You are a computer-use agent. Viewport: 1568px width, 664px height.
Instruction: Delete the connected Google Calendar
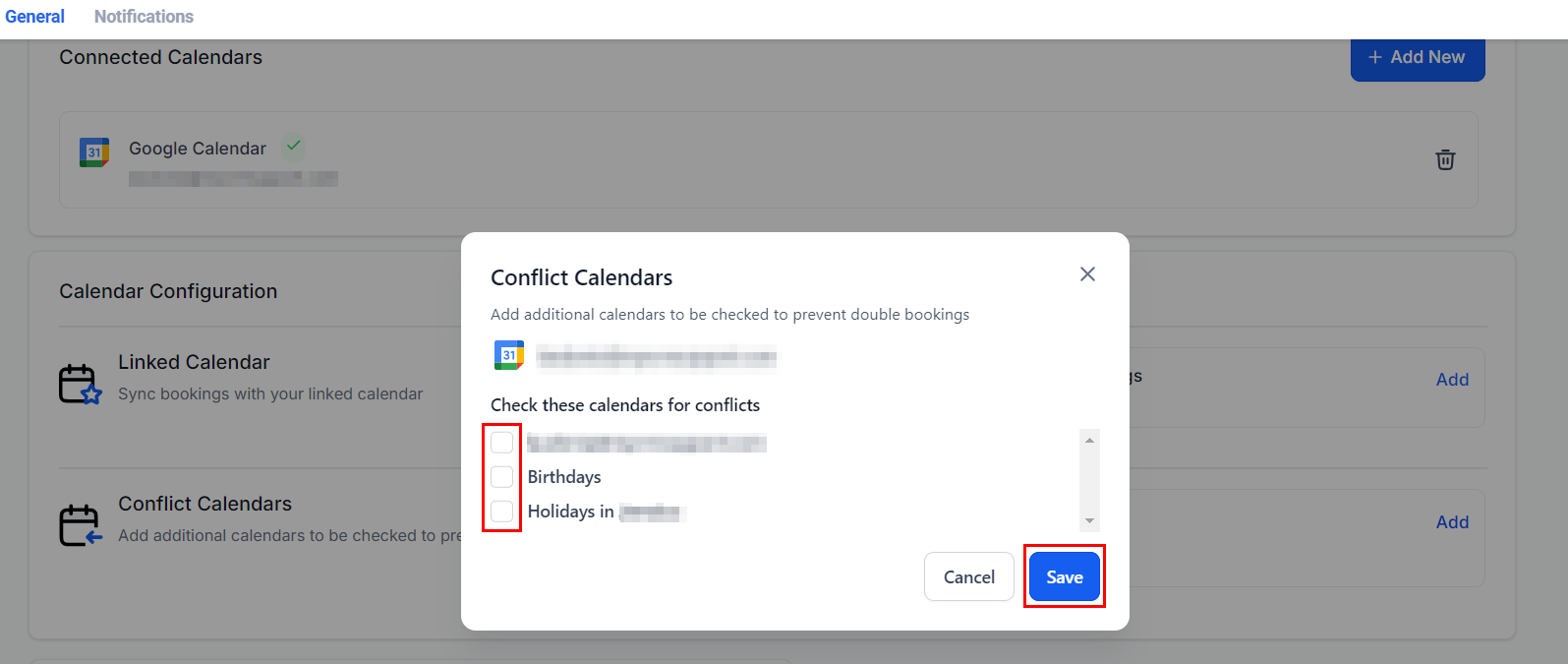[x=1445, y=159]
